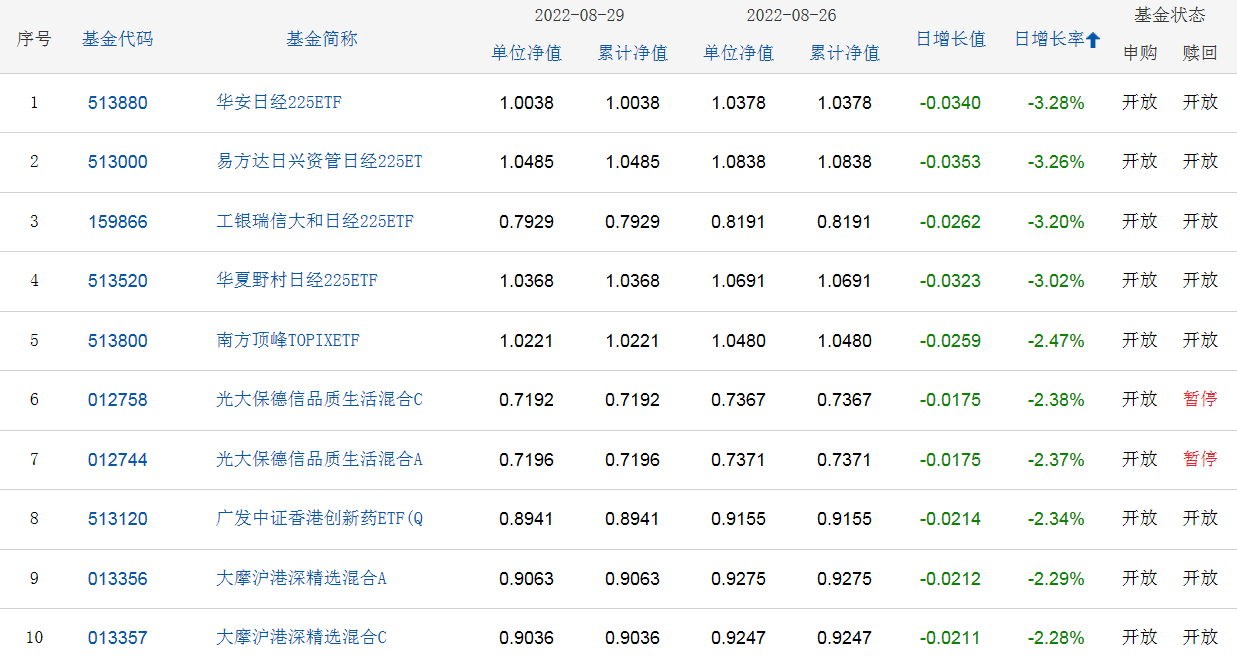Image resolution: width=1237 pixels, height=666 pixels.
Task: Open 光大保德信品质生活混合C fund page
Action: [x=319, y=400]
